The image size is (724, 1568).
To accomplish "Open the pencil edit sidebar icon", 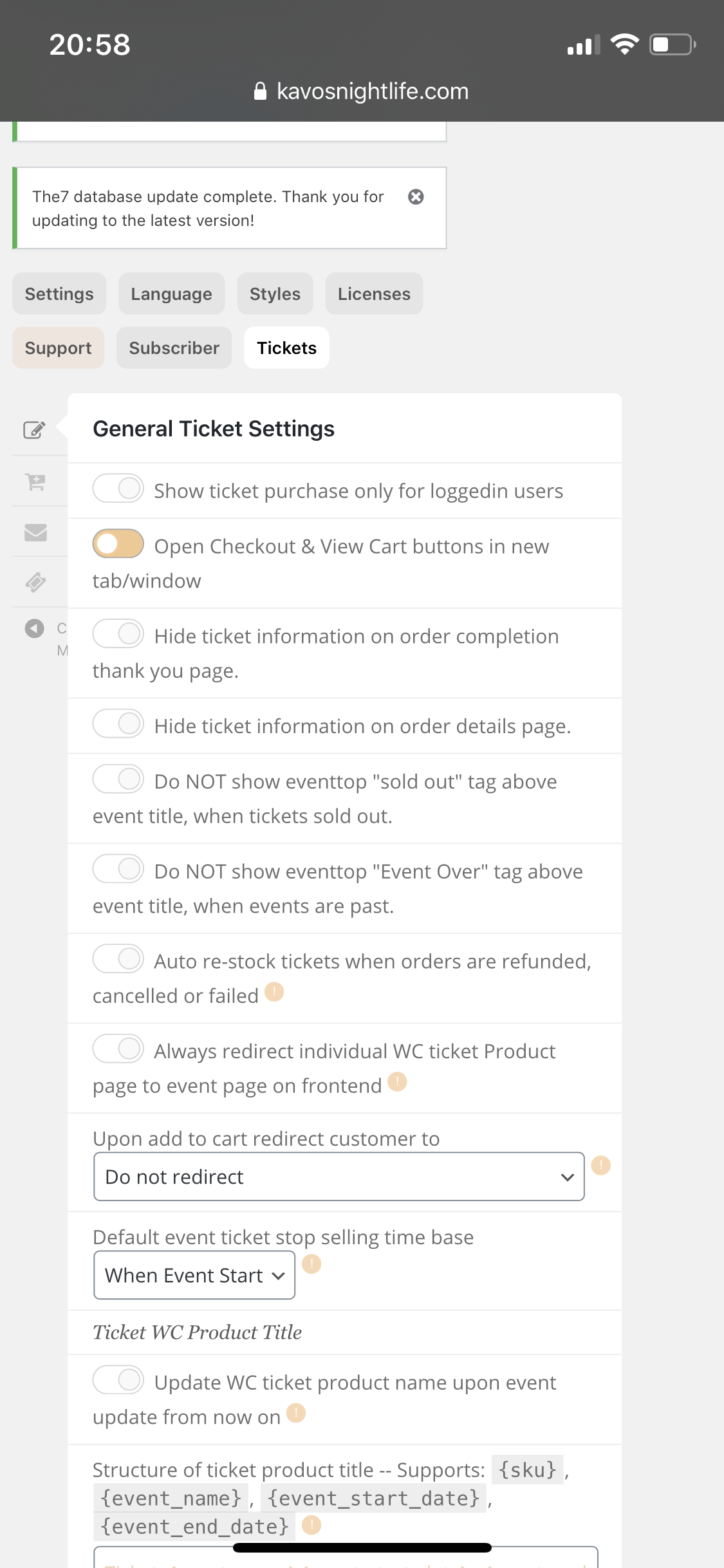I will tap(35, 429).
